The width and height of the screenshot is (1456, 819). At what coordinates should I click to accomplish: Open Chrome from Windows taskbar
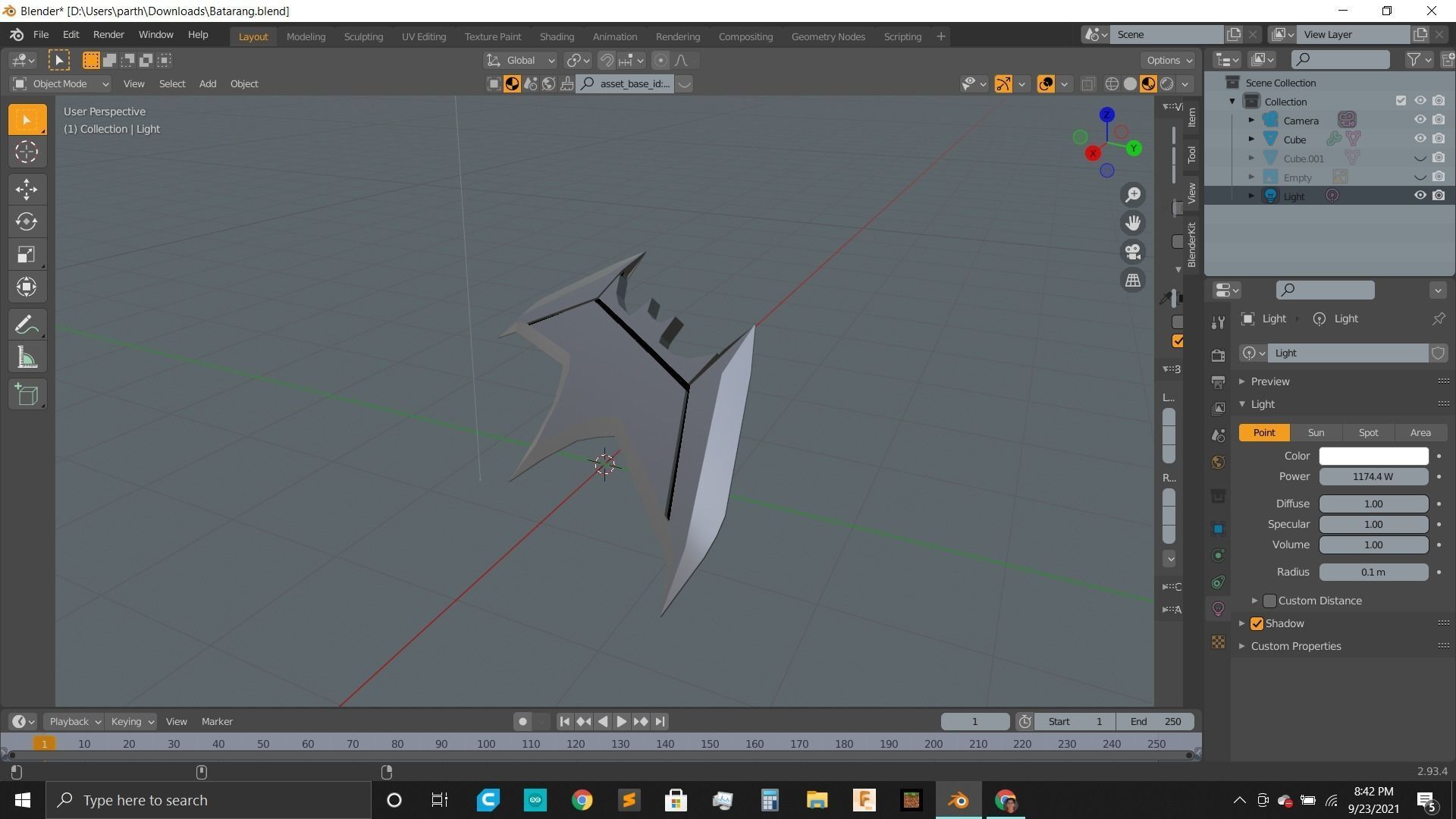click(582, 801)
